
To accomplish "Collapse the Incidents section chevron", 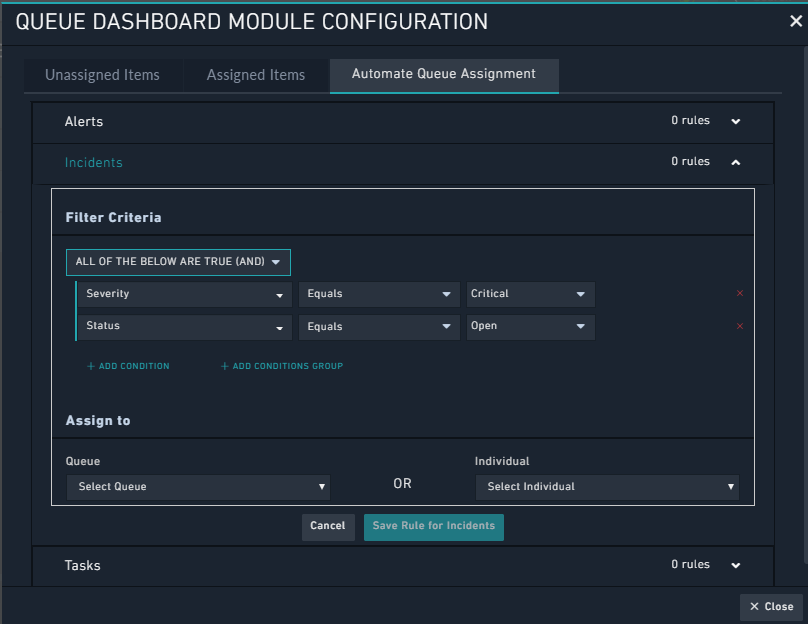I will tap(735, 162).
